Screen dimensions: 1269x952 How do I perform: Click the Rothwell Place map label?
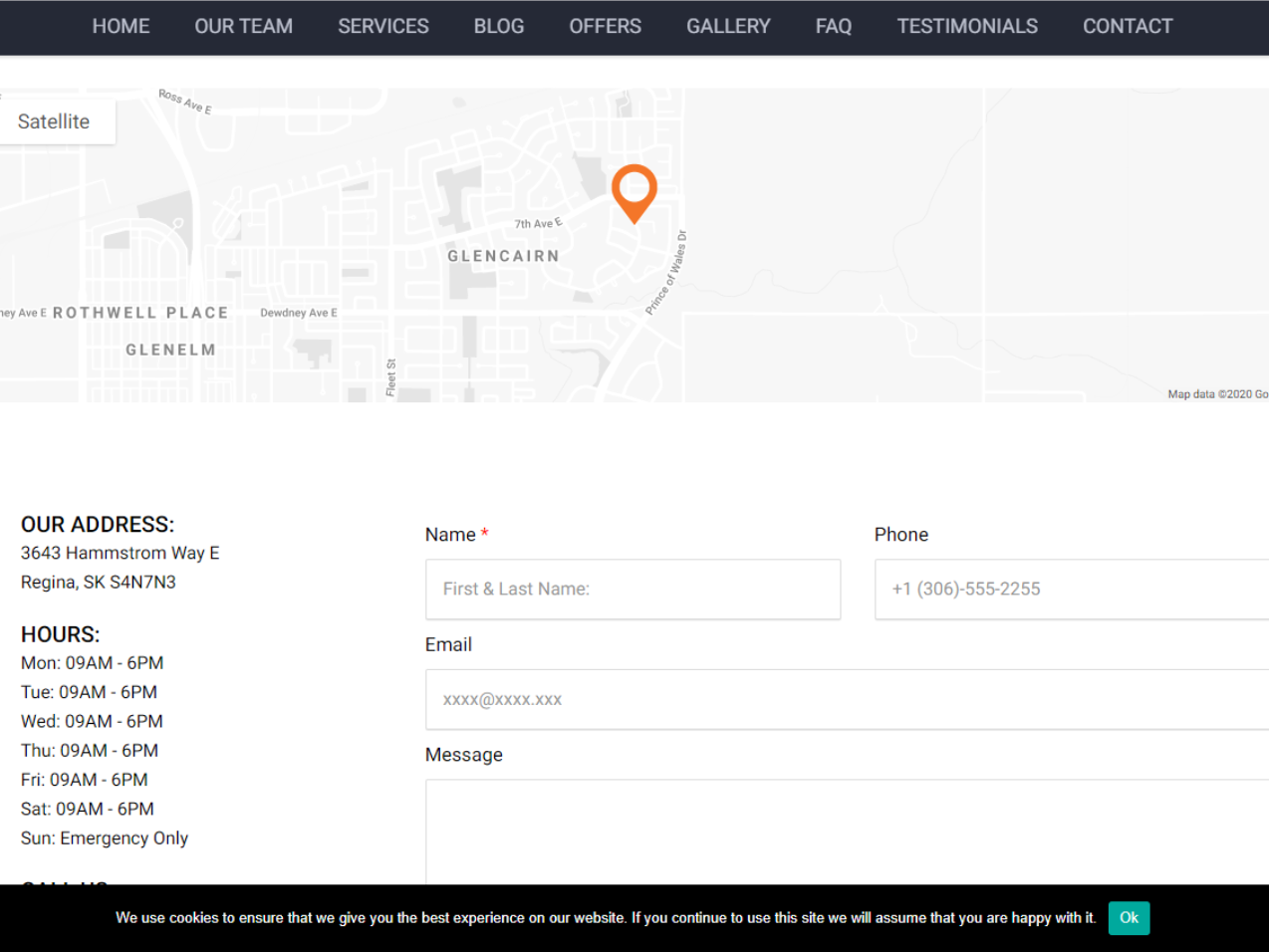coord(140,313)
